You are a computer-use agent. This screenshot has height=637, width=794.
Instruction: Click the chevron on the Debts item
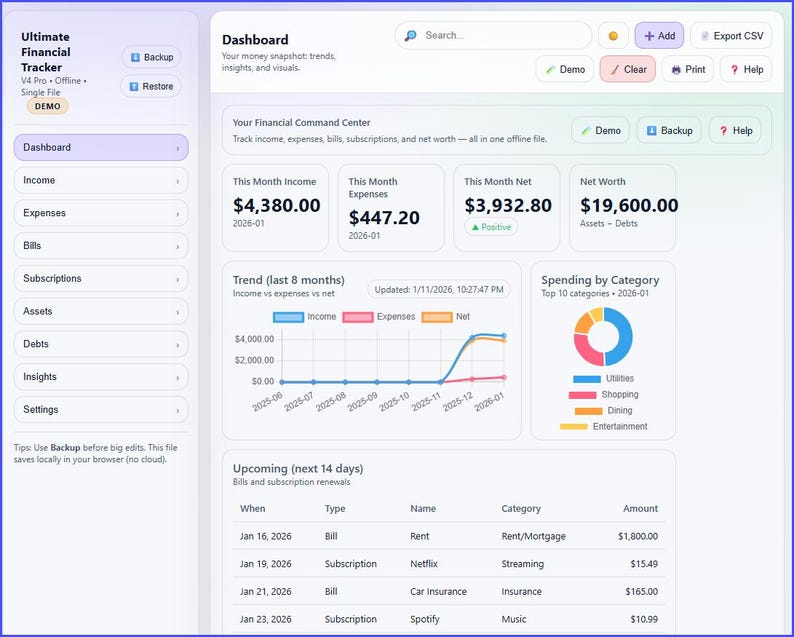click(x=177, y=345)
